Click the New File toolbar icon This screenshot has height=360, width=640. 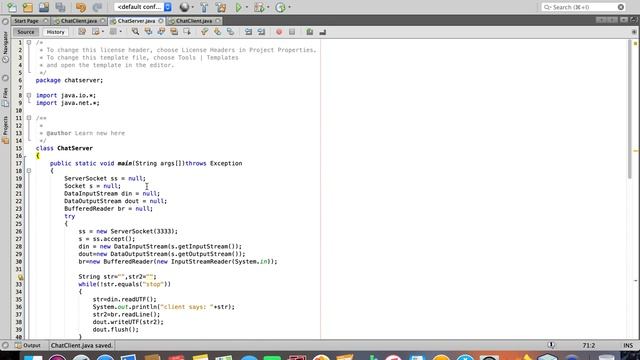(12, 7)
